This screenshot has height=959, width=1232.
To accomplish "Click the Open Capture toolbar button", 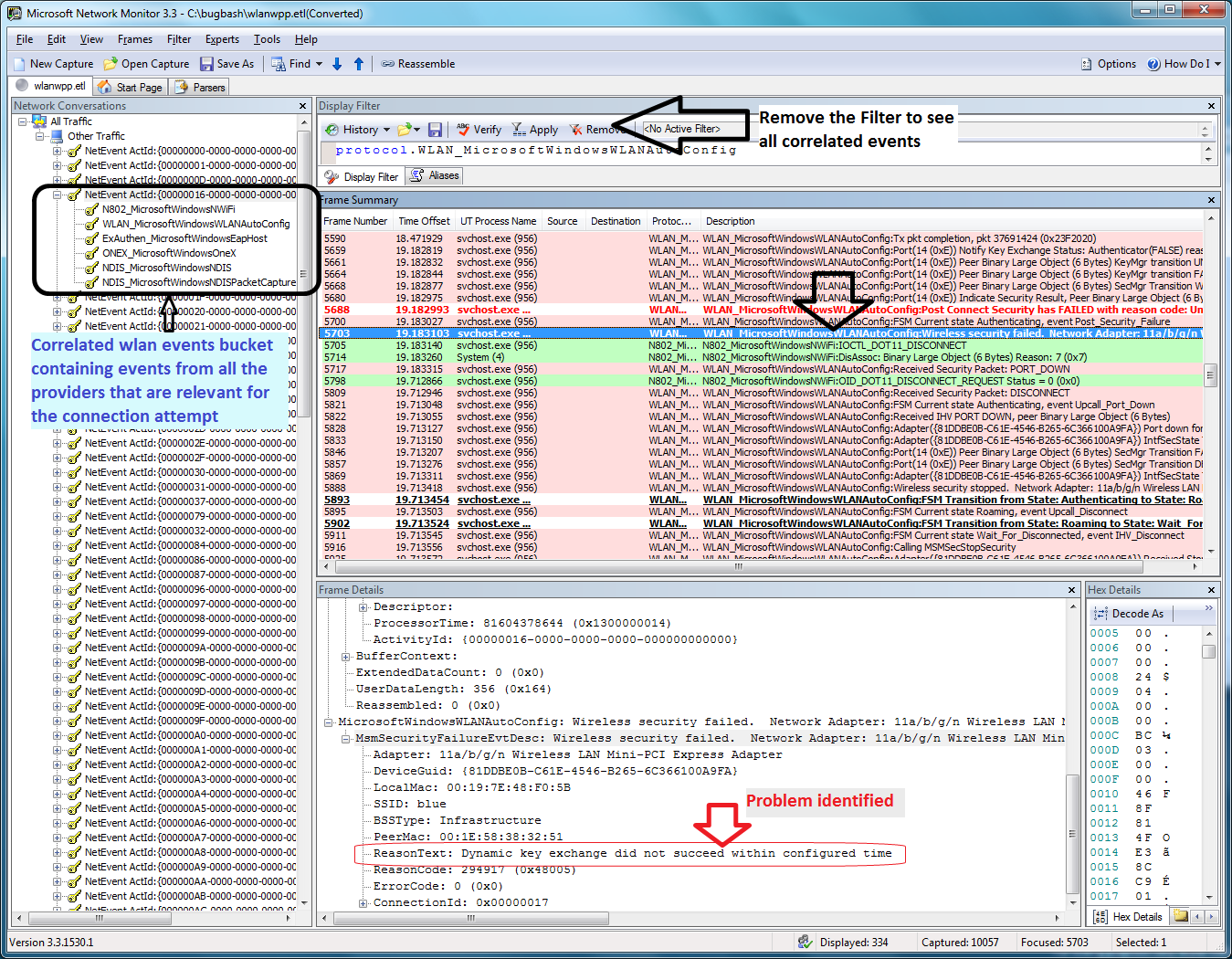I will 146,64.
